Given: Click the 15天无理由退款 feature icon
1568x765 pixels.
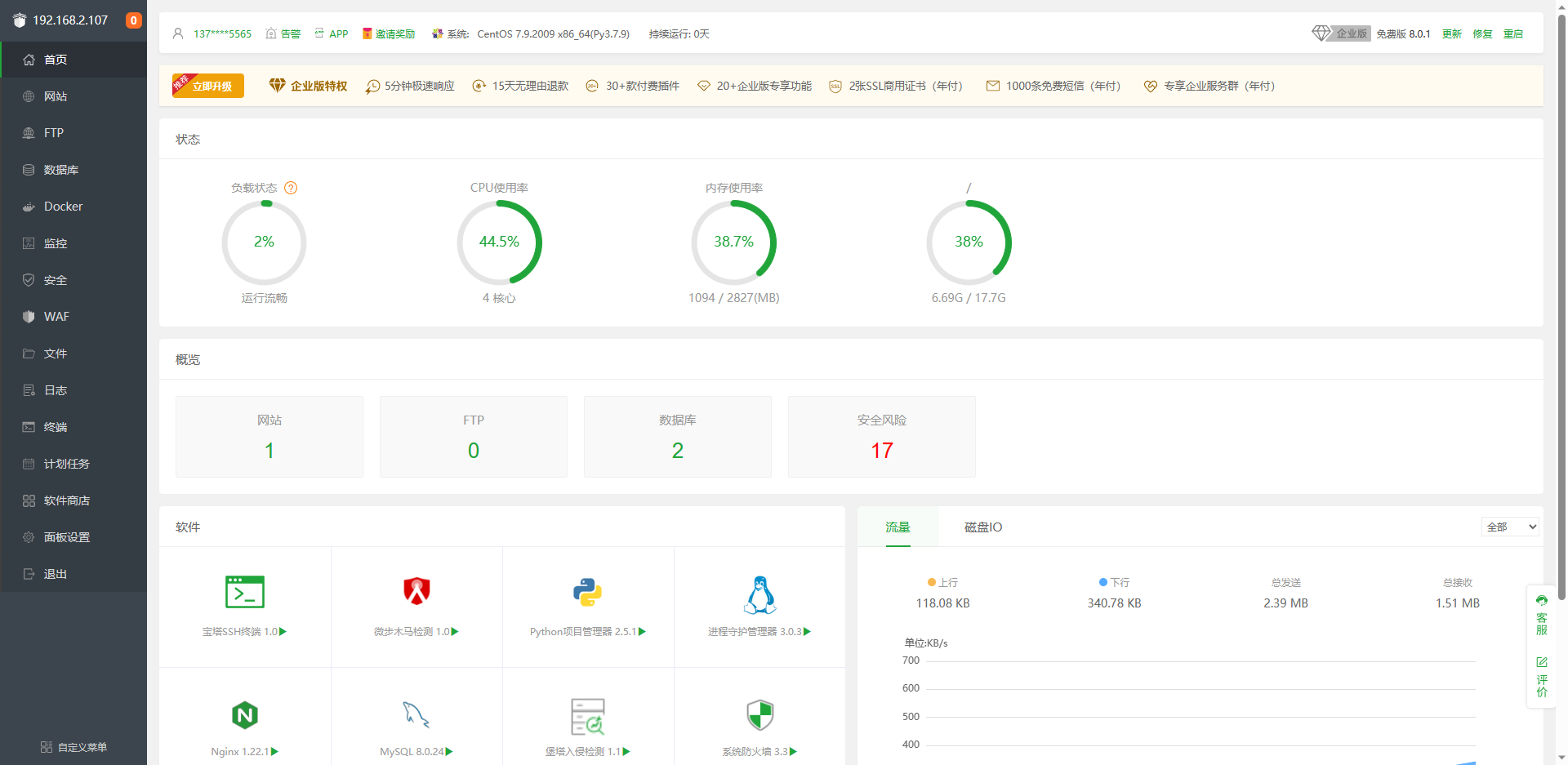Looking at the screenshot, I should point(479,86).
